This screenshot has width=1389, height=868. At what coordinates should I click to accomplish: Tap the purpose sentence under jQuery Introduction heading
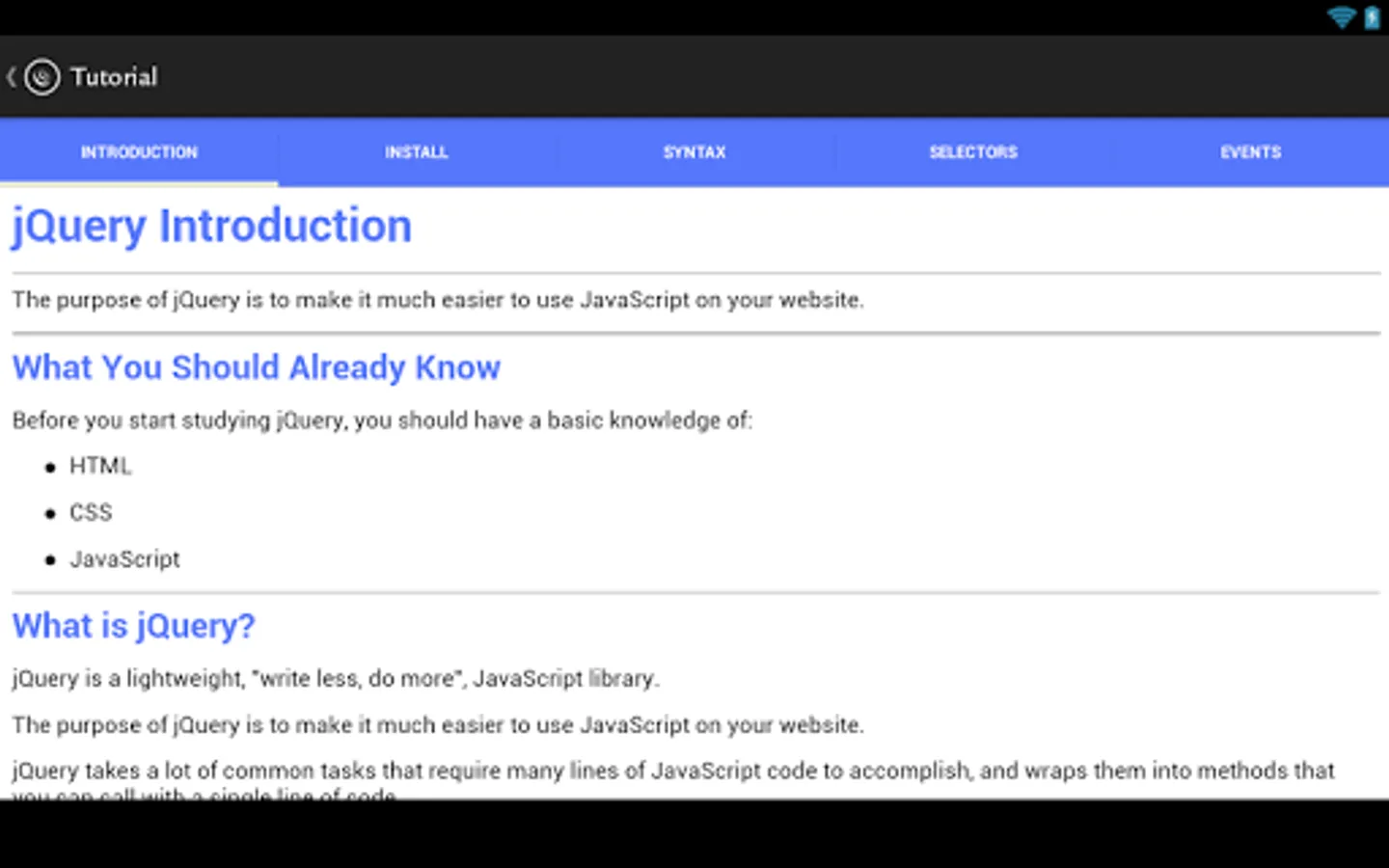(438, 300)
